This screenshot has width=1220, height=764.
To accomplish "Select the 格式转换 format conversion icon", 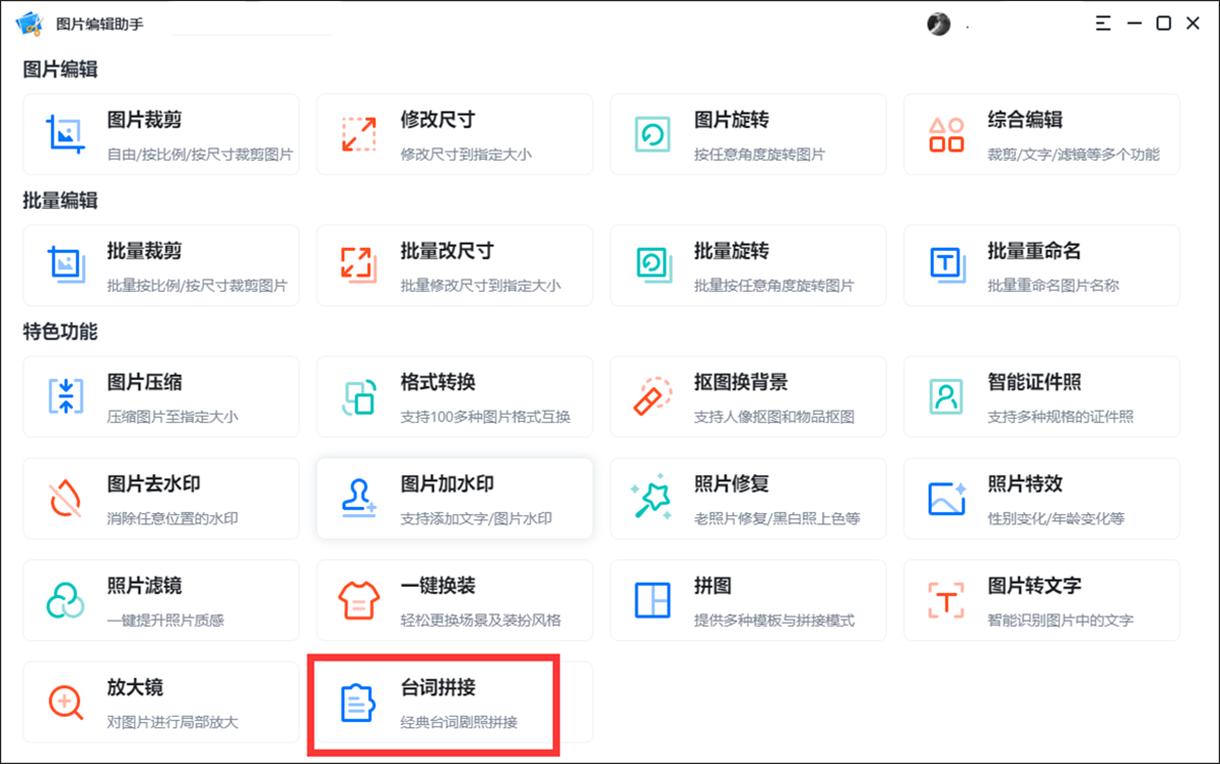I will tap(358, 397).
